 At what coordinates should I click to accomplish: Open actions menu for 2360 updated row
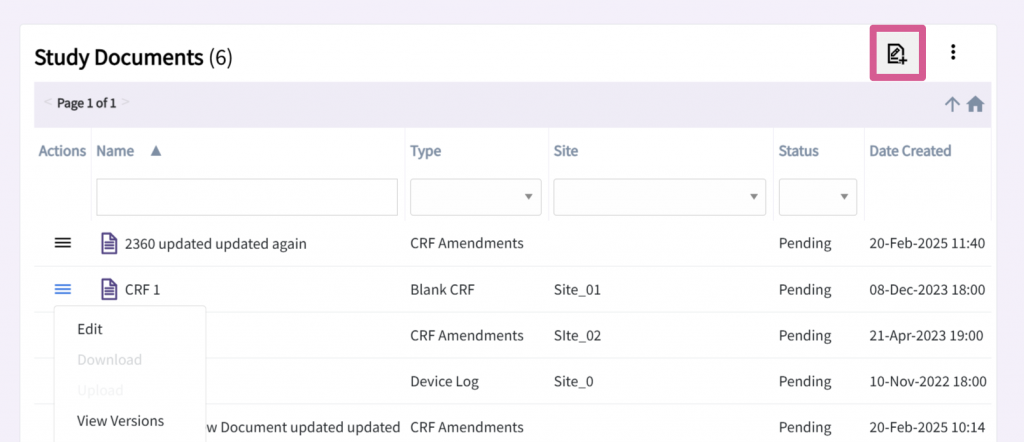(63, 244)
